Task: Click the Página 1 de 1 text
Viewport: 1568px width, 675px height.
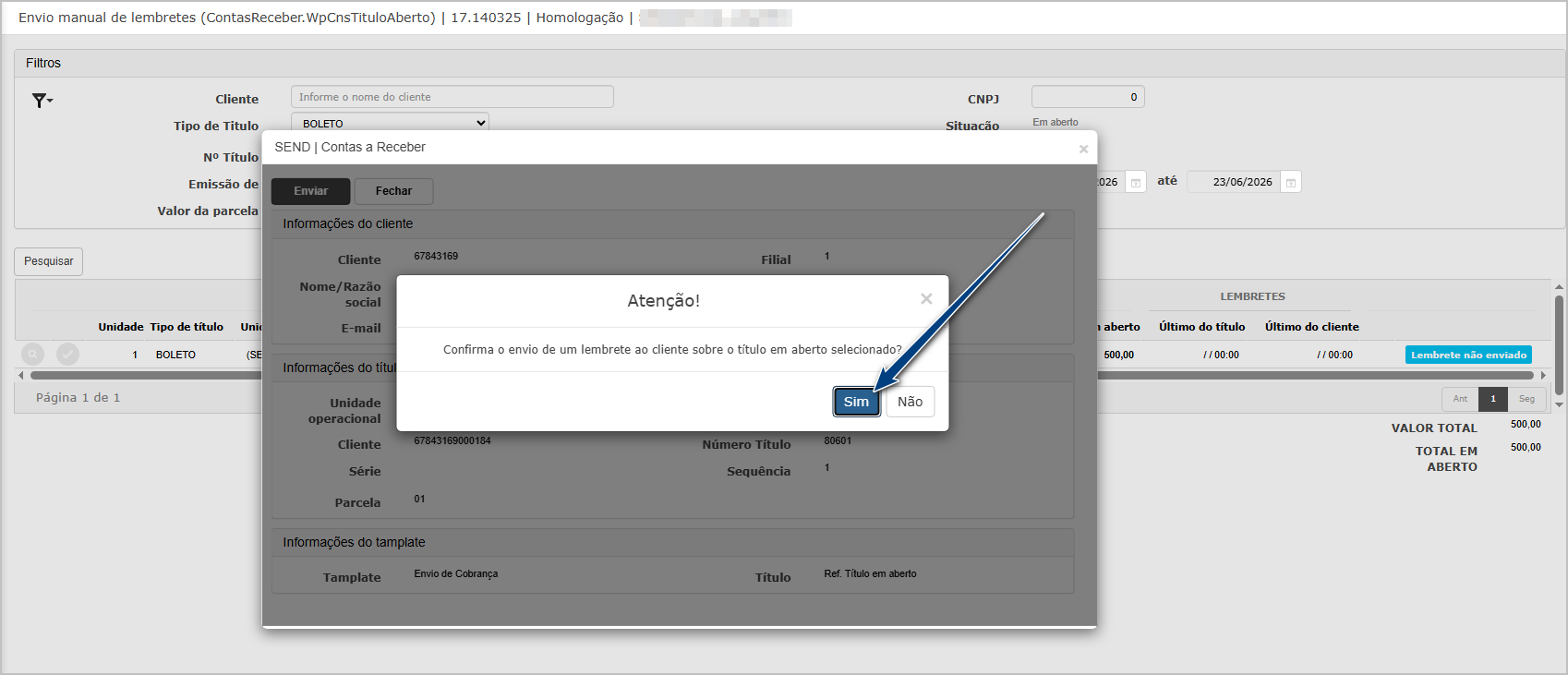Action: (x=78, y=398)
